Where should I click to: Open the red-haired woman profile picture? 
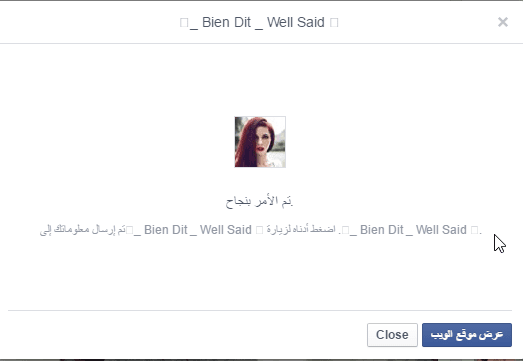tap(260, 142)
